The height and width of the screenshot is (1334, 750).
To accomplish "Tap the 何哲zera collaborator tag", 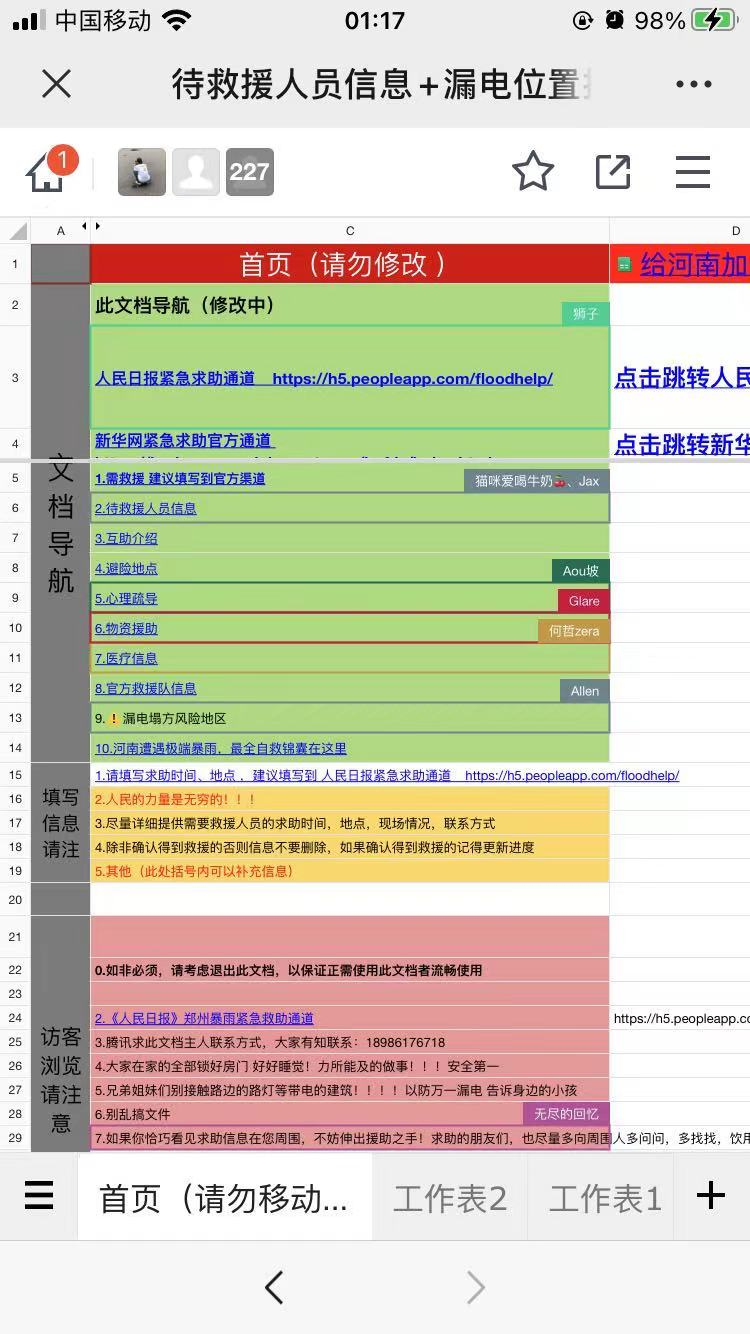I will (x=574, y=631).
